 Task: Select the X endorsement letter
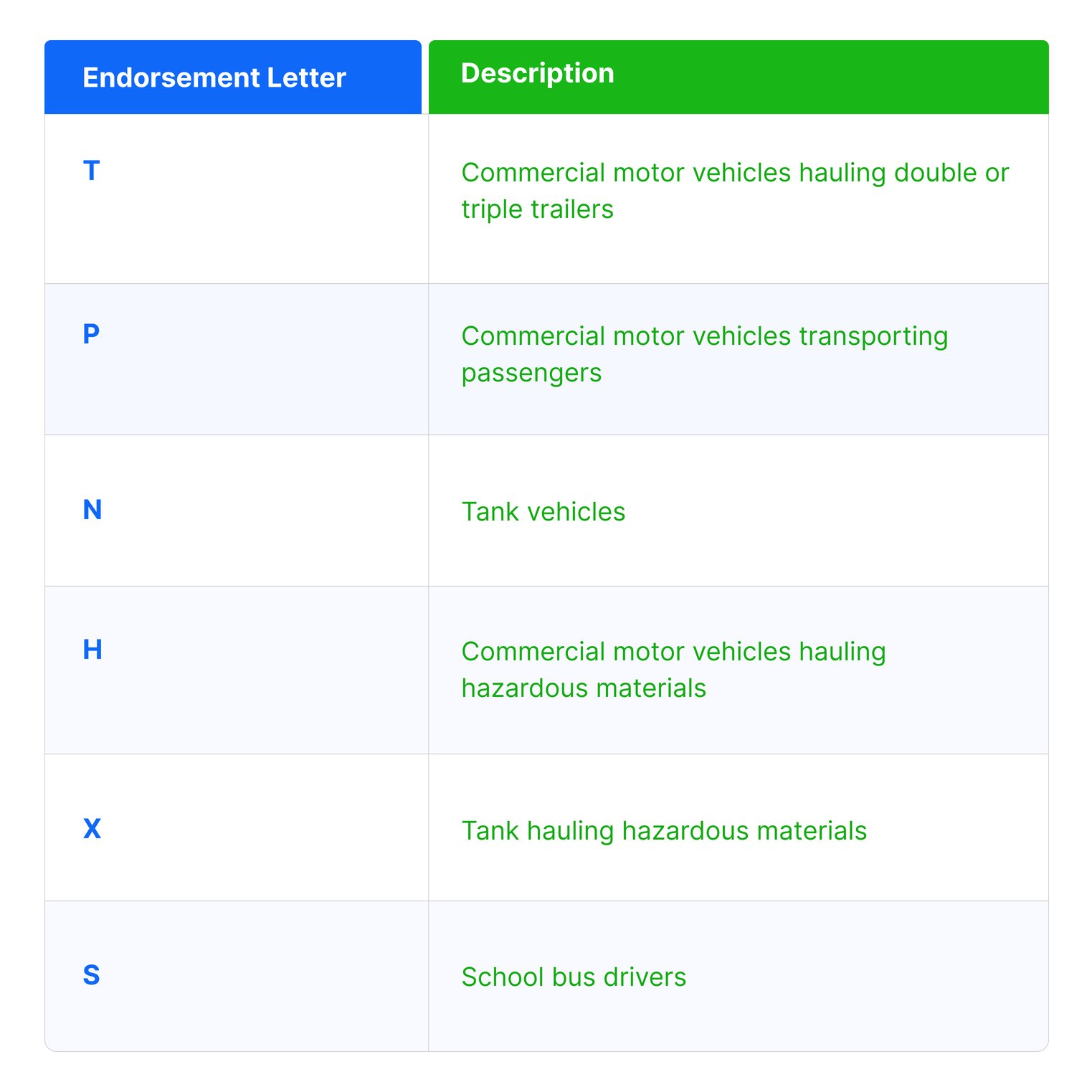92,828
